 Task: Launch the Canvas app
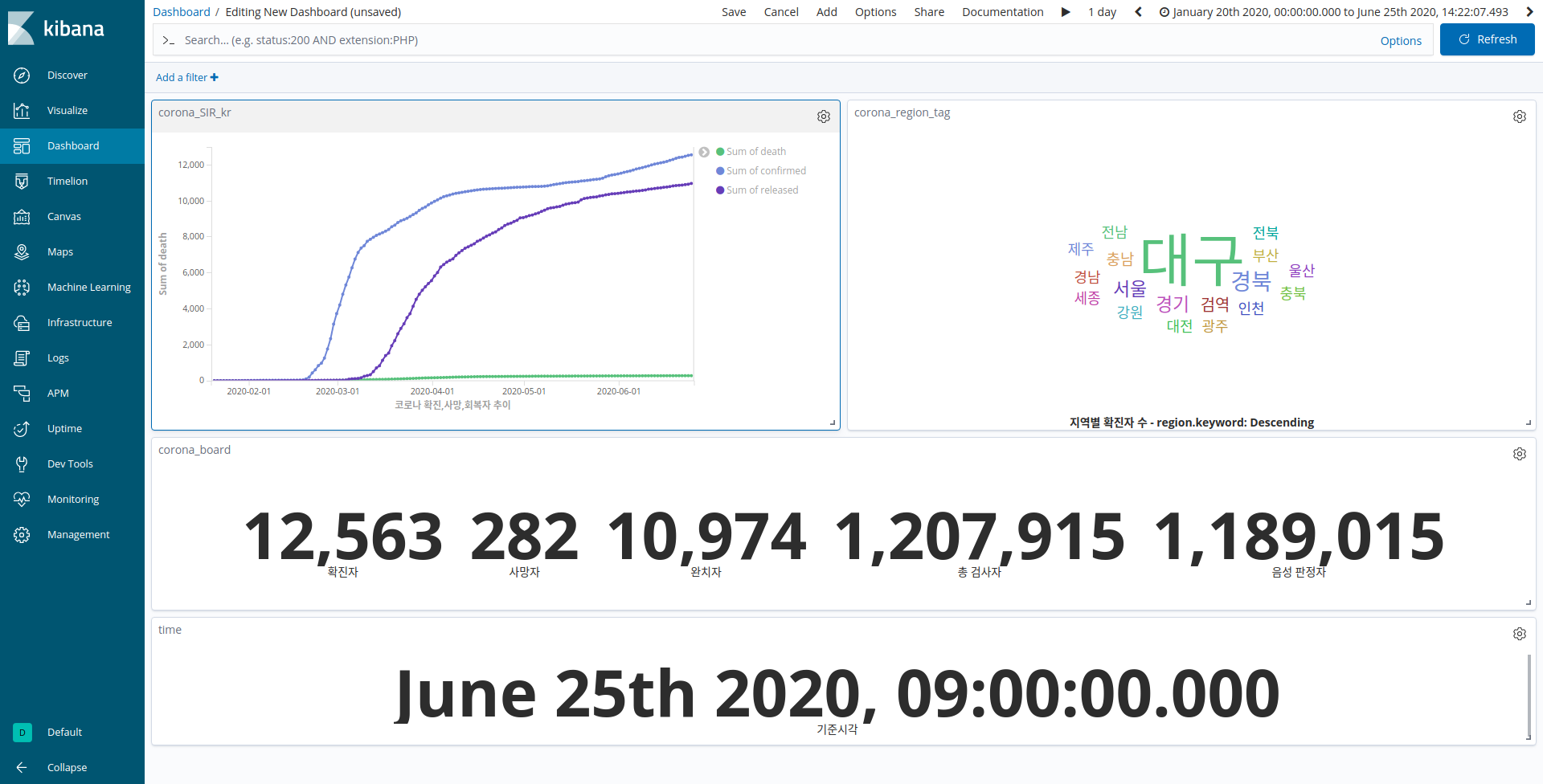64,216
